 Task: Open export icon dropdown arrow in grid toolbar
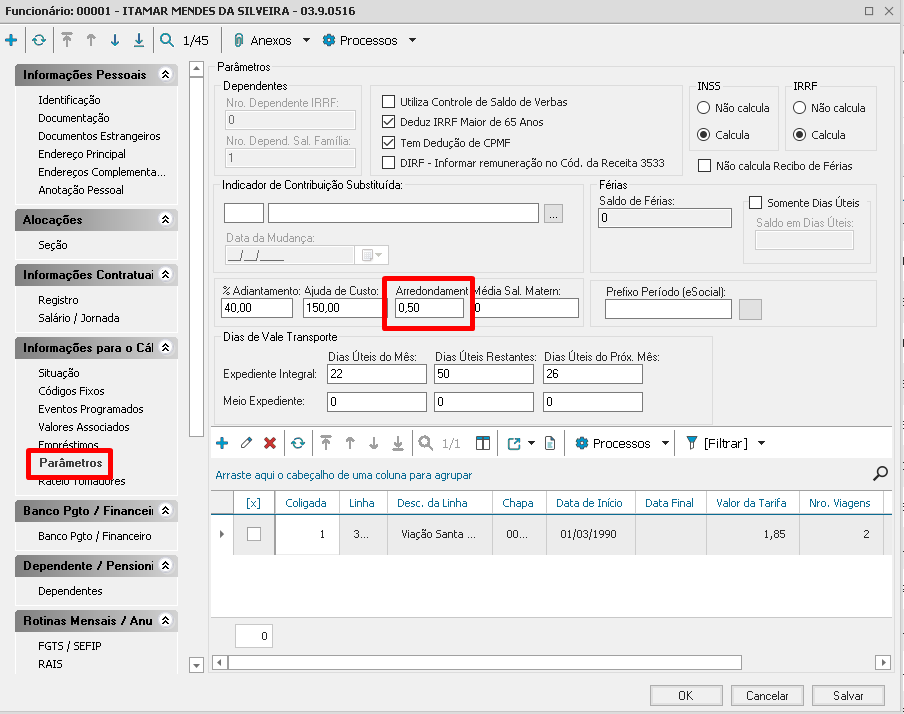click(532, 443)
